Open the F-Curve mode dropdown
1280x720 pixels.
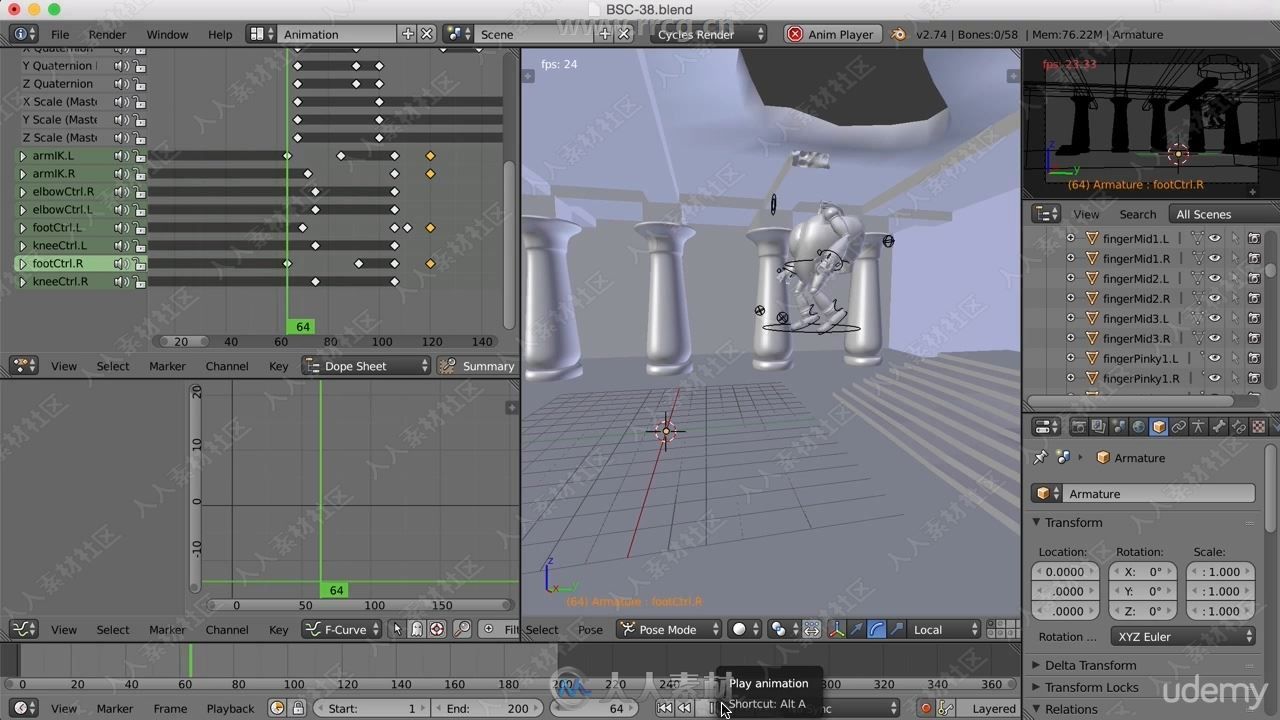point(342,630)
